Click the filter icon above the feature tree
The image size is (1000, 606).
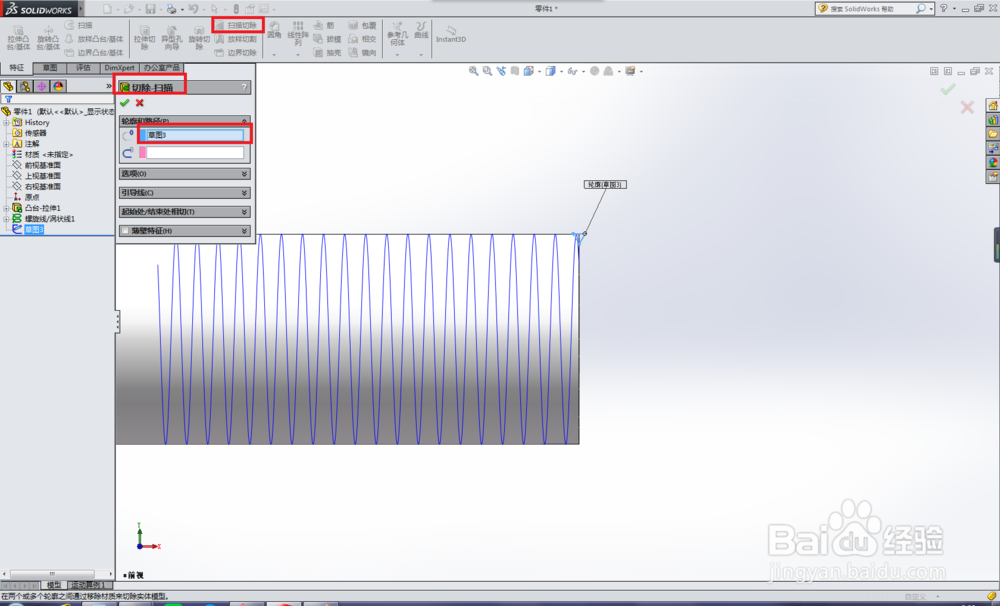pos(8,99)
